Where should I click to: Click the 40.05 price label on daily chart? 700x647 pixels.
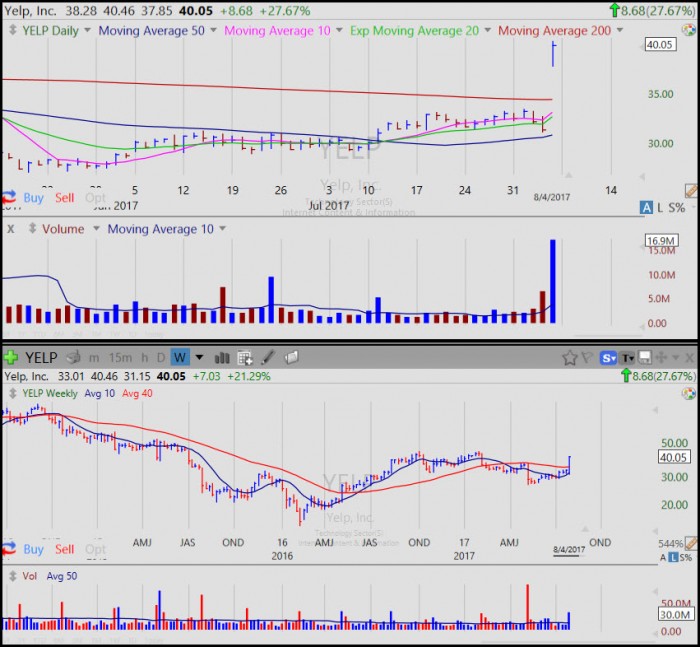point(661,45)
